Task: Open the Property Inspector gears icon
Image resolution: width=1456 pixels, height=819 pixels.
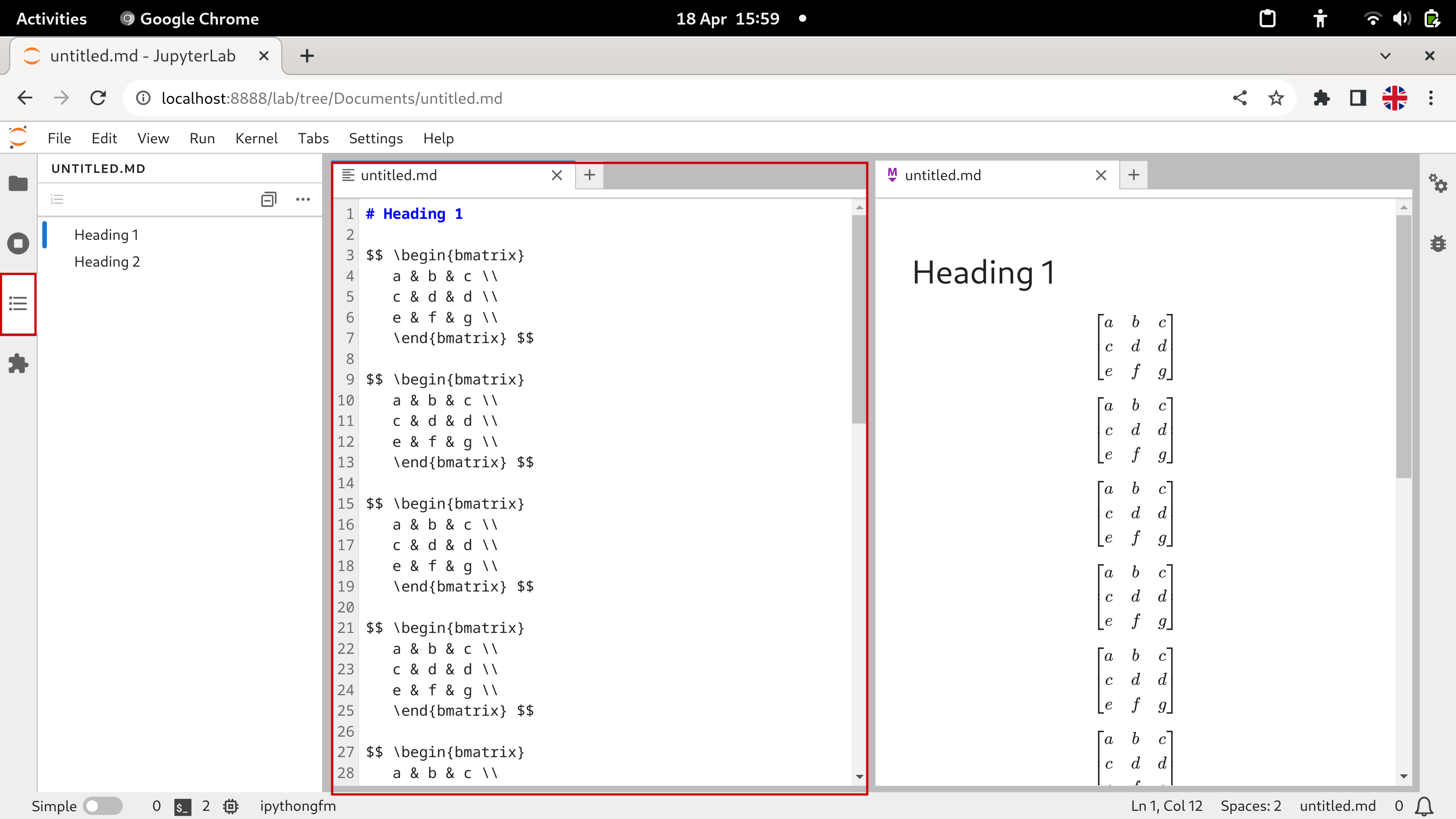Action: point(1438,184)
